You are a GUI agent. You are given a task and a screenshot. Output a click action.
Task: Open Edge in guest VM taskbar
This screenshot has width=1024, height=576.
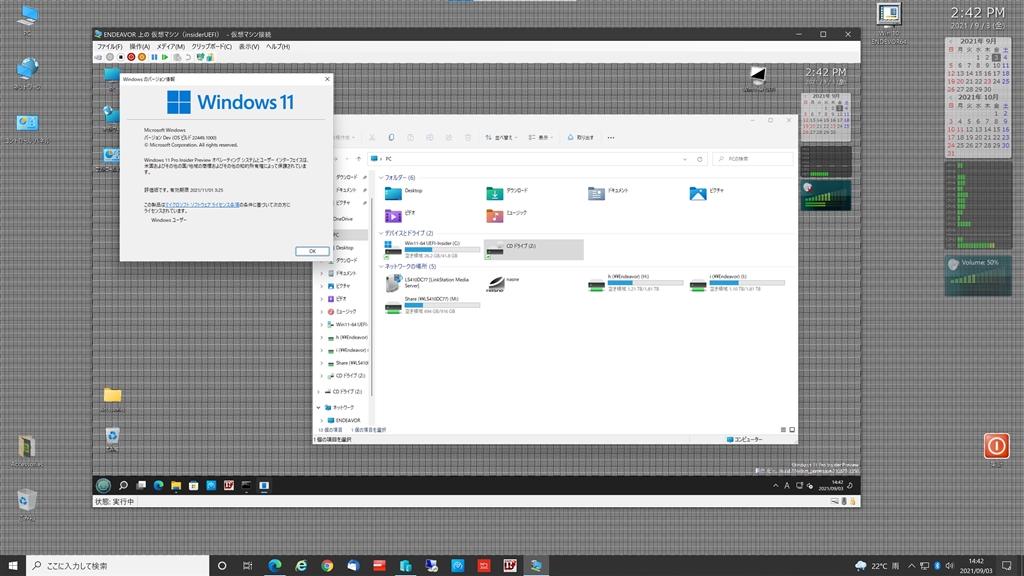[x=158, y=485]
